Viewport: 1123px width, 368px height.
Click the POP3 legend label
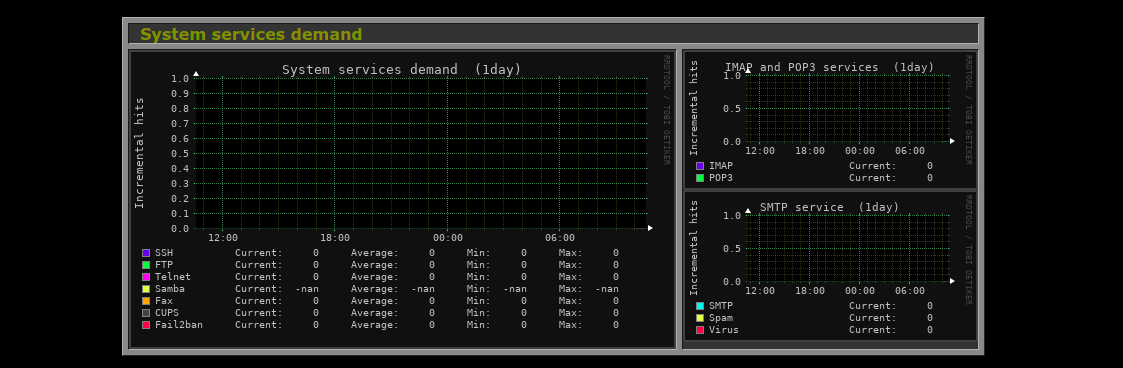click(x=721, y=178)
